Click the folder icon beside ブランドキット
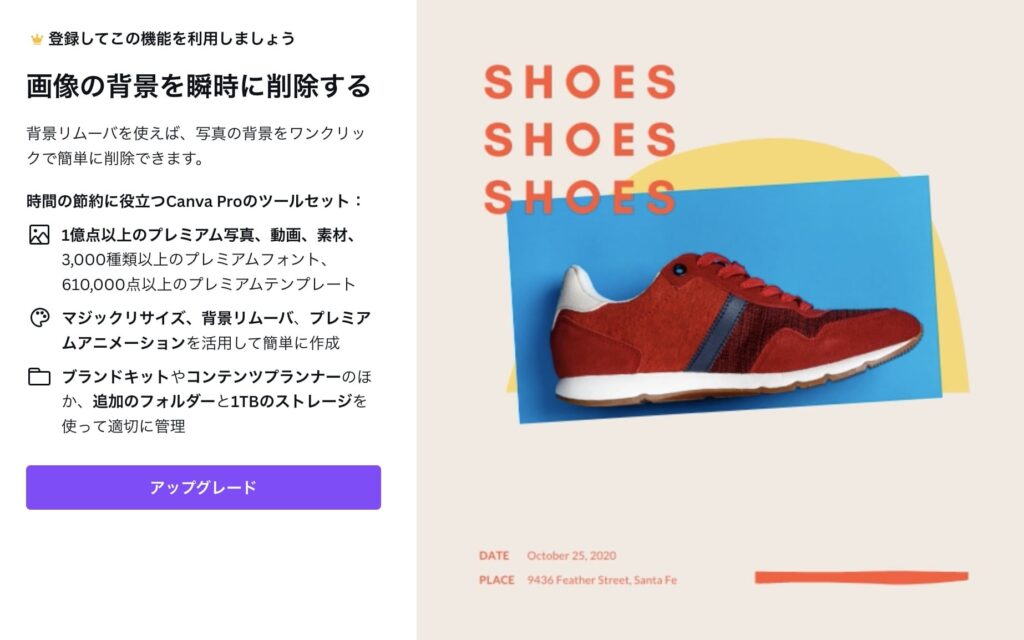Image resolution: width=1024 pixels, height=640 pixels. coord(39,377)
